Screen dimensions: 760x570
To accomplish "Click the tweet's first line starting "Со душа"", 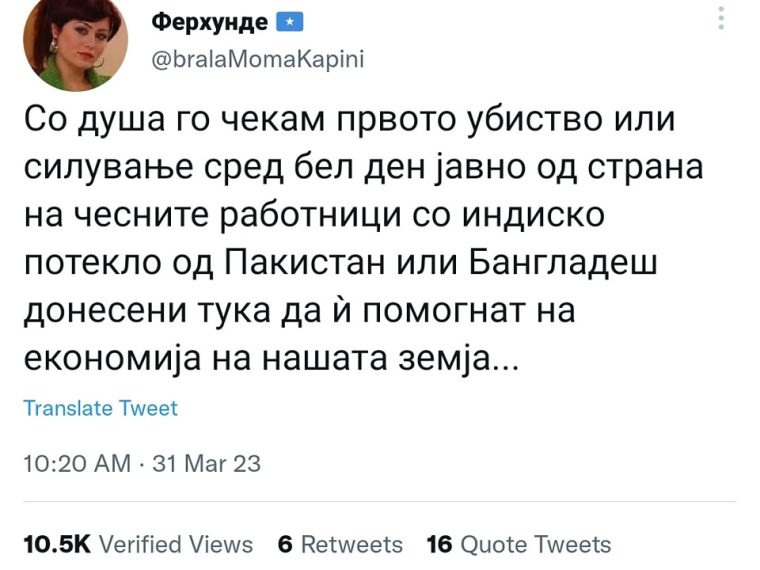I will 349,119.
